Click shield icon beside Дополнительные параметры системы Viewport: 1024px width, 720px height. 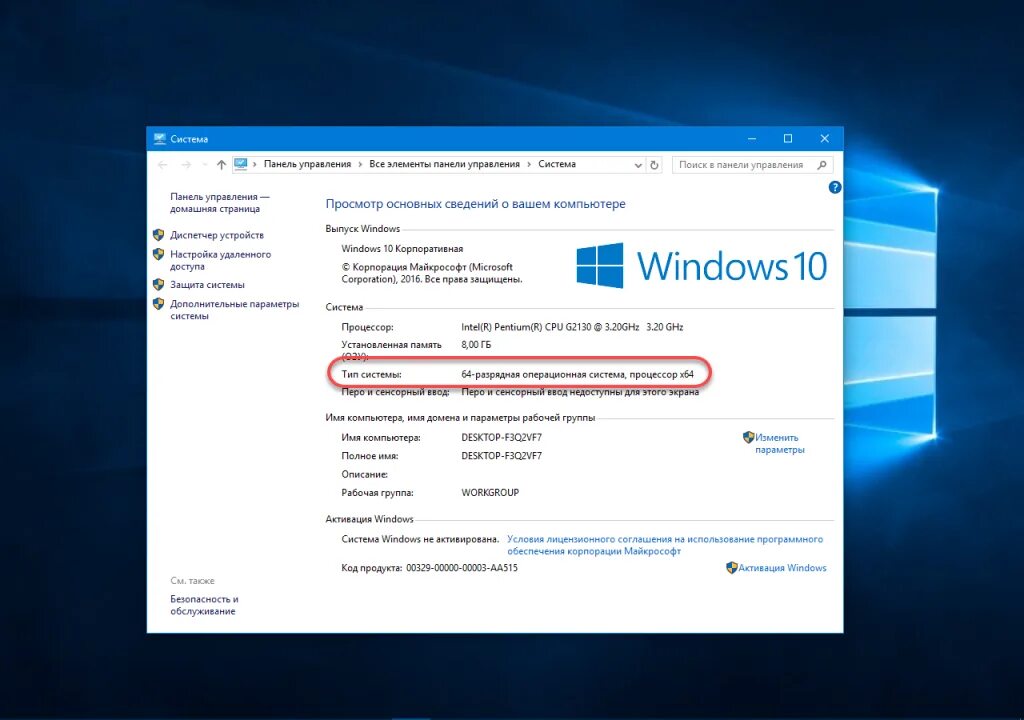tap(158, 304)
